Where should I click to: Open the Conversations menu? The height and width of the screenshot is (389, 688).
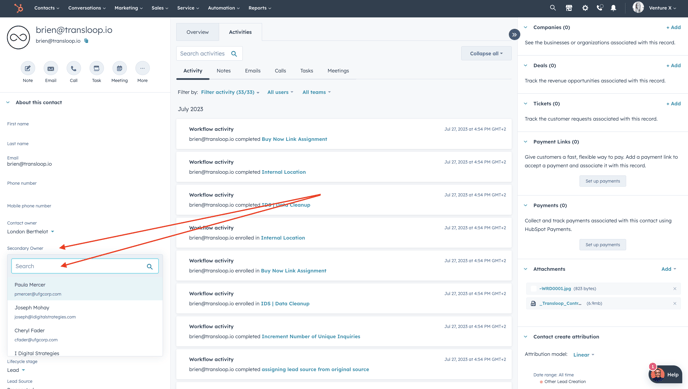(x=87, y=8)
